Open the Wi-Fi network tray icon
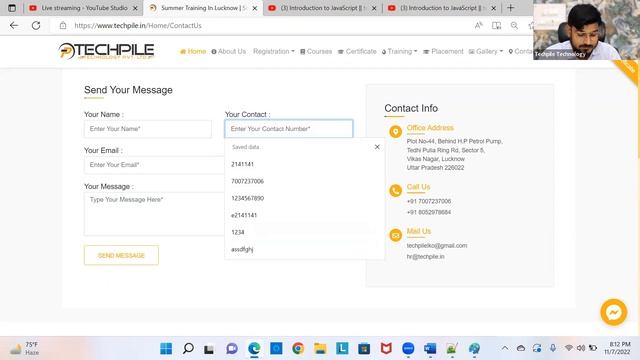Viewport: 640px width, 360px height. [x=569, y=348]
